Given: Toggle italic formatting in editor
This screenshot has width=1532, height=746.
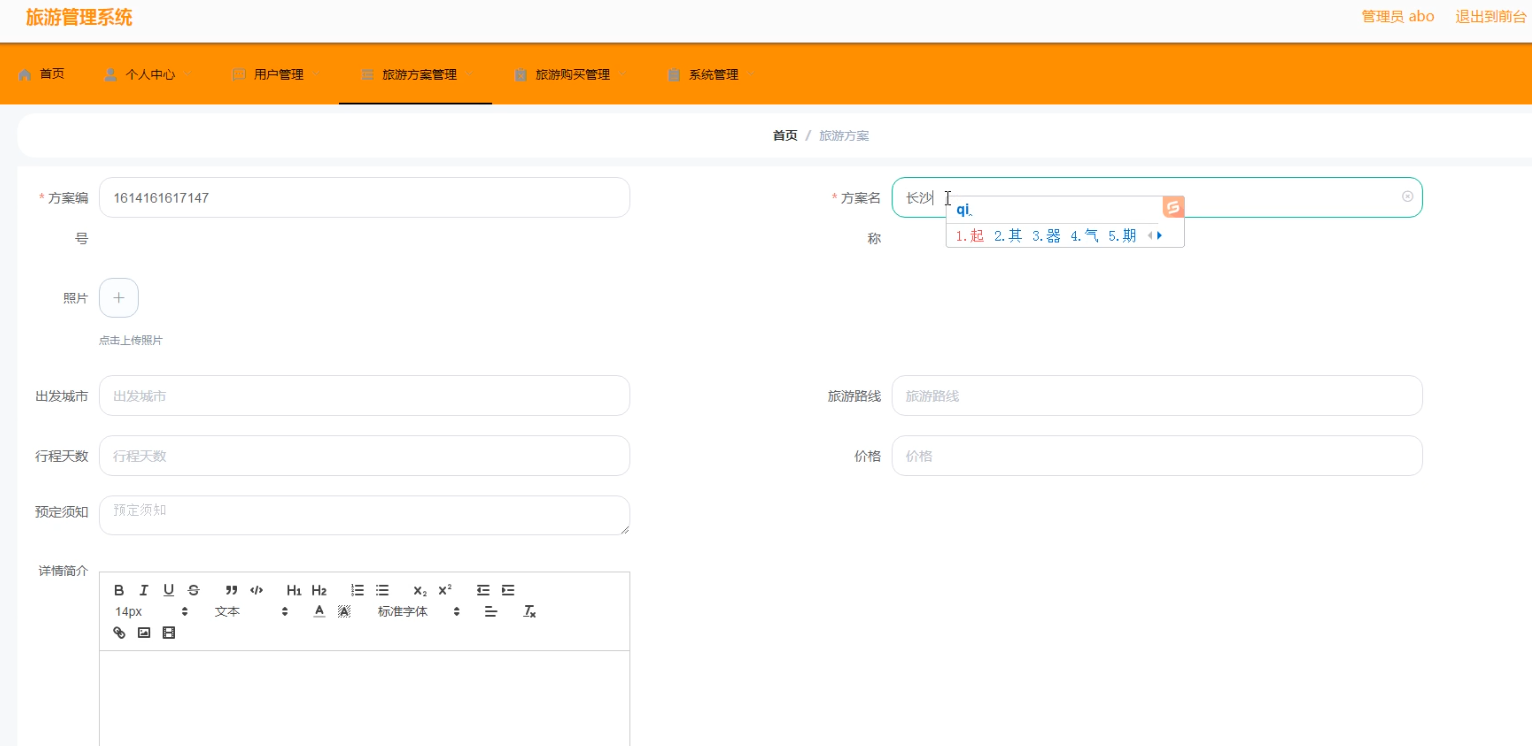Looking at the screenshot, I should coord(144,590).
